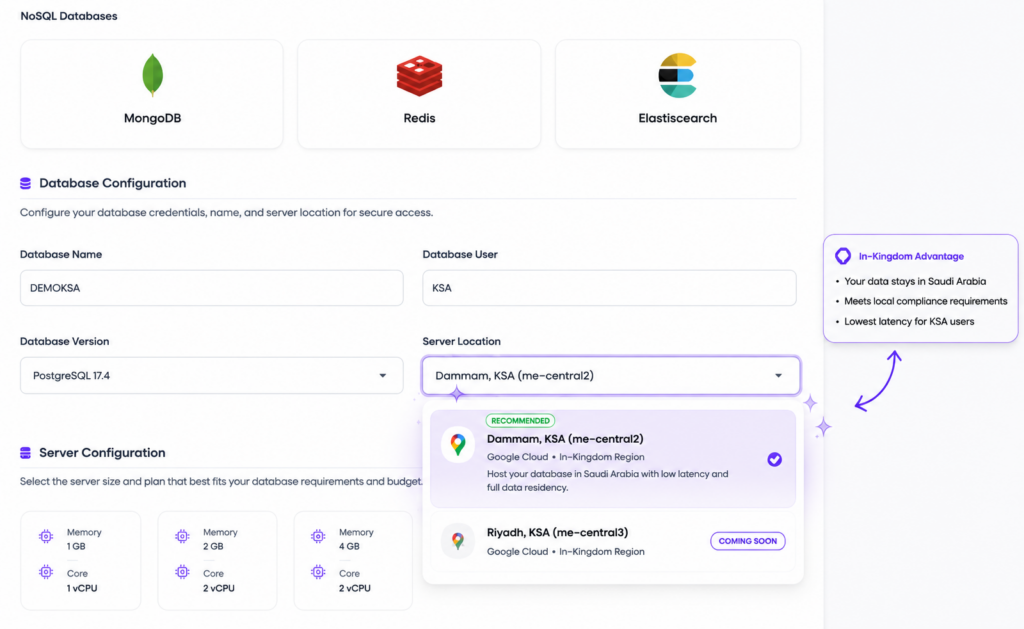This screenshot has height=629, width=1024.
Task: Select the Elasticsearch logo icon
Action: (677, 75)
